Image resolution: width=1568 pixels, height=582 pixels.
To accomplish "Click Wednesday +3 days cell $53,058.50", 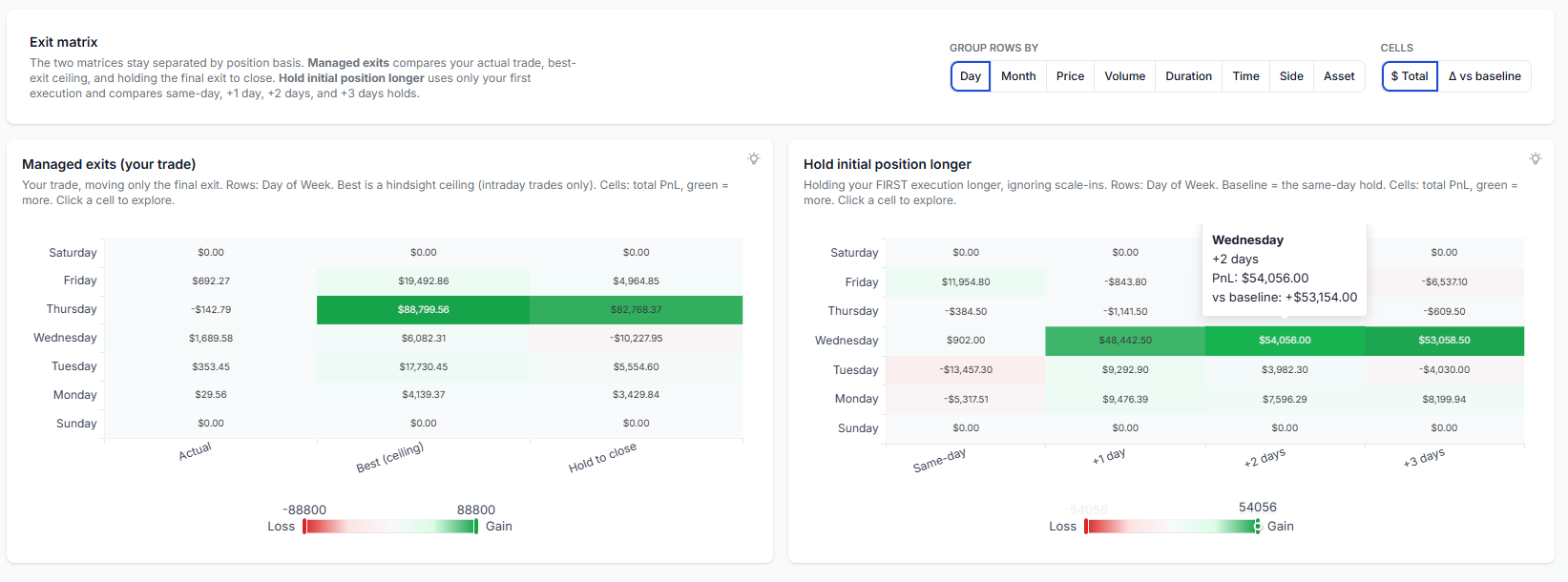I will click(1444, 341).
